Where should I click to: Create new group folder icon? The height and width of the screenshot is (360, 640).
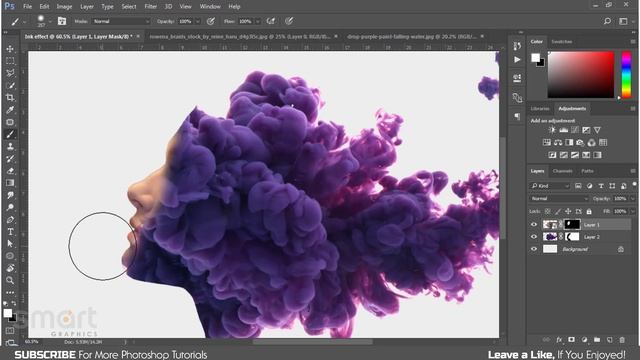coord(597,340)
